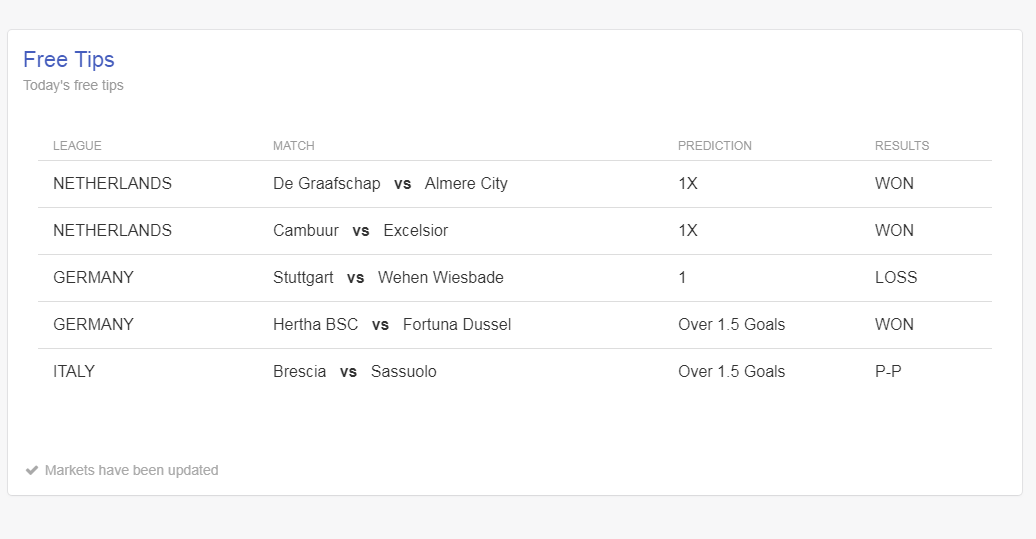
Task: Select Fortuna Dussel in the match list
Action: (457, 324)
